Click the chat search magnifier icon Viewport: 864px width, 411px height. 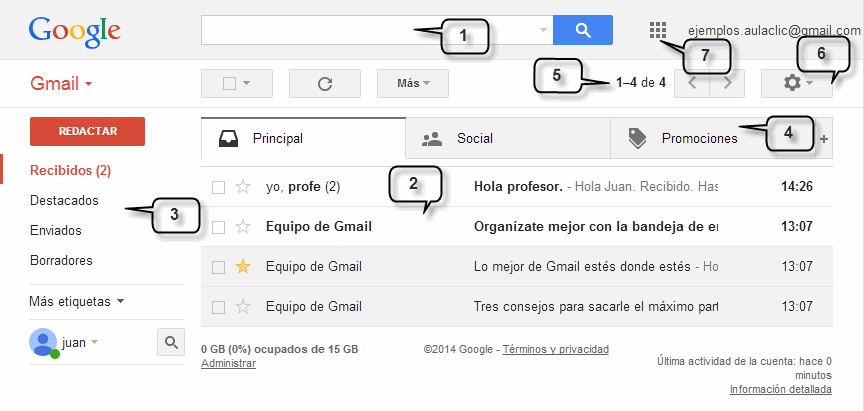pyautogui.click(x=171, y=343)
